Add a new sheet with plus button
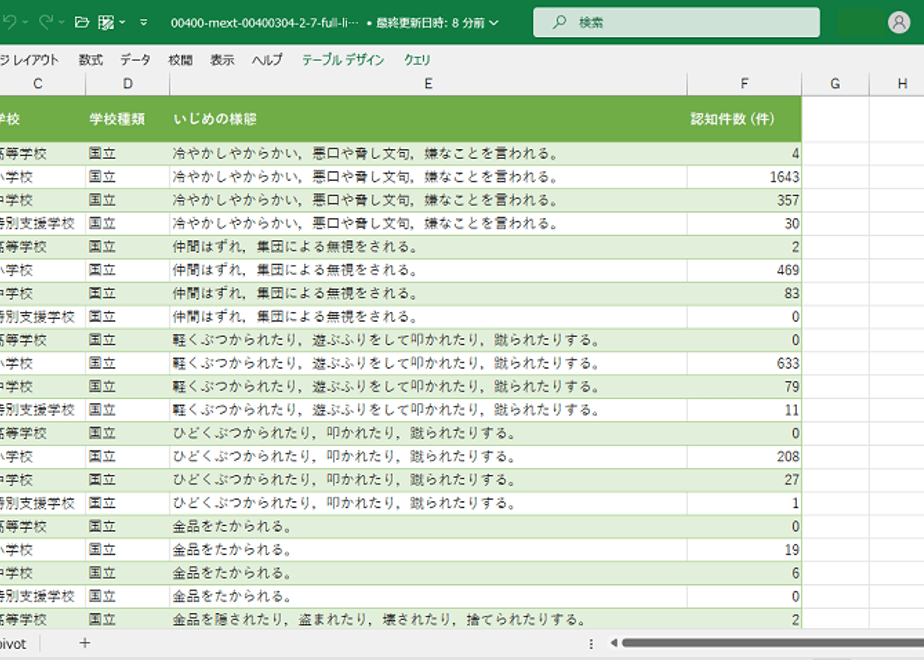This screenshot has height=660, width=924. [84, 643]
